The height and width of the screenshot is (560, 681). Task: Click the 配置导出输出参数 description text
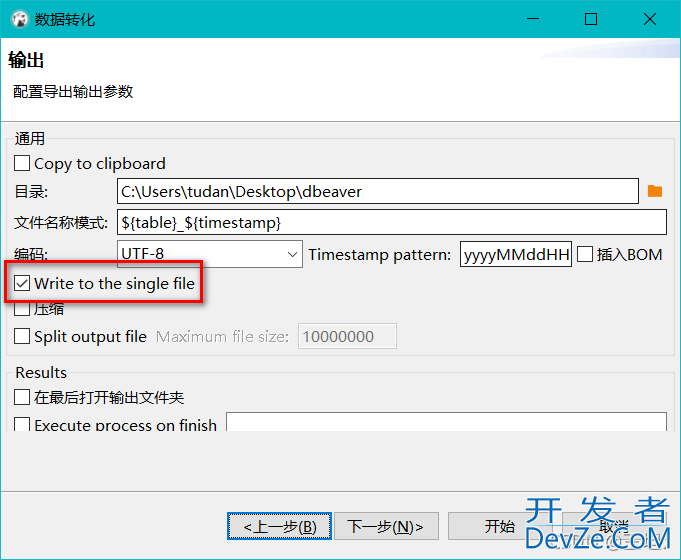[73, 92]
